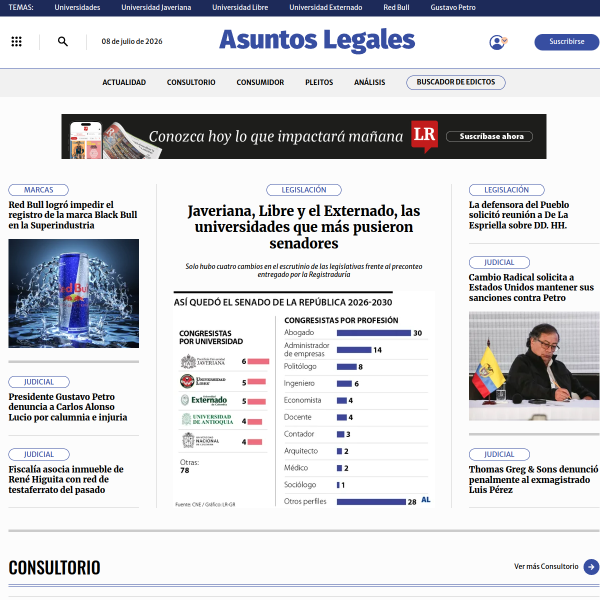
Task: Click the Javeriana university logo
Action: 203,362
